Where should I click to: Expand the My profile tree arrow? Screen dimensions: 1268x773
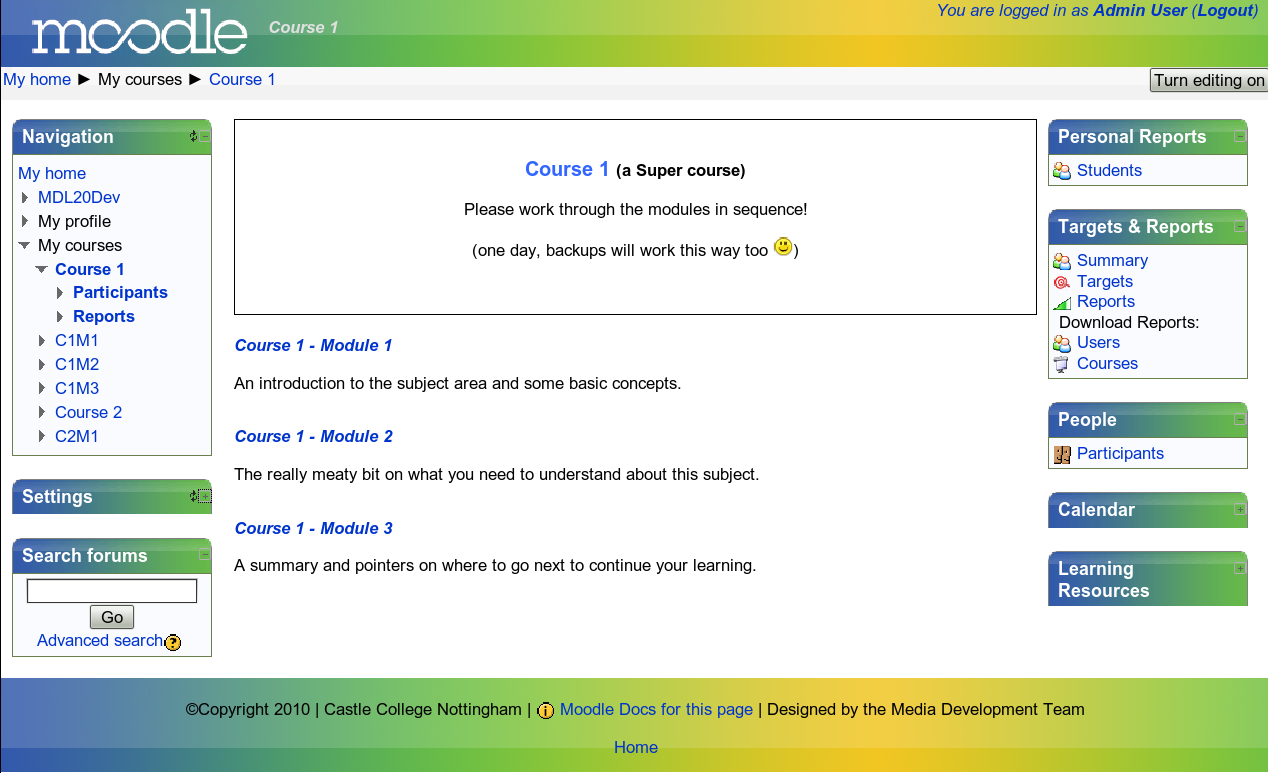[25, 222]
